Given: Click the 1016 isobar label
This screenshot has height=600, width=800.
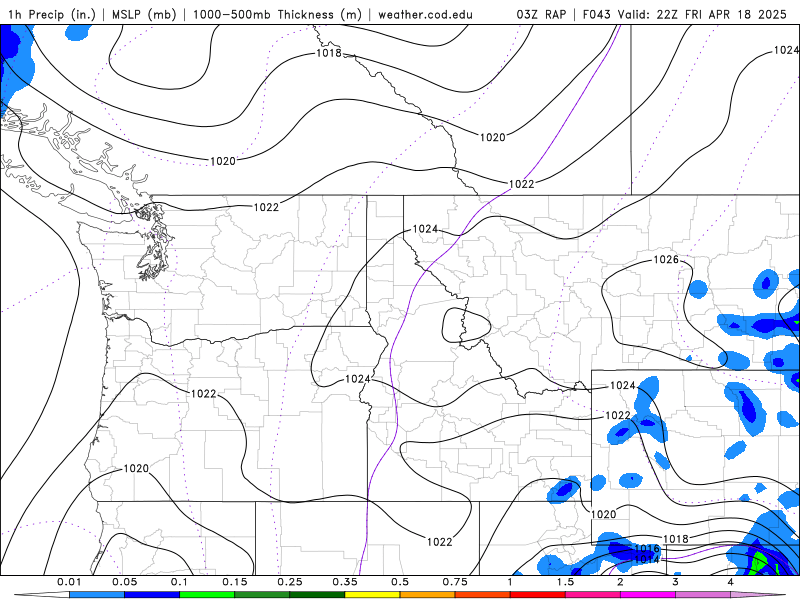Looking at the screenshot, I should (x=647, y=548).
